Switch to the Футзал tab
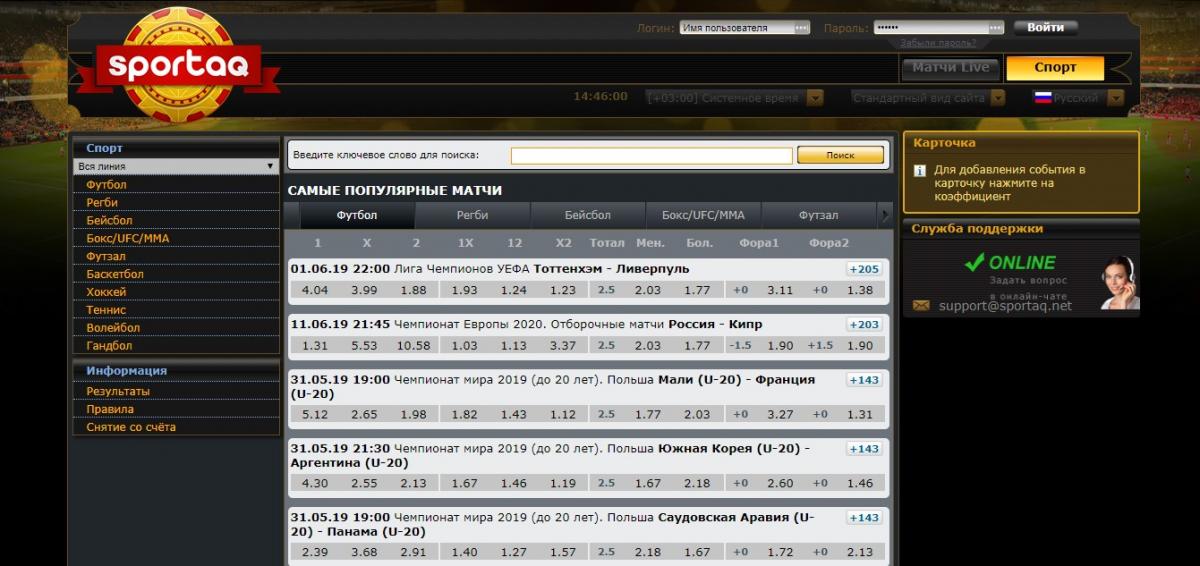 click(x=818, y=215)
